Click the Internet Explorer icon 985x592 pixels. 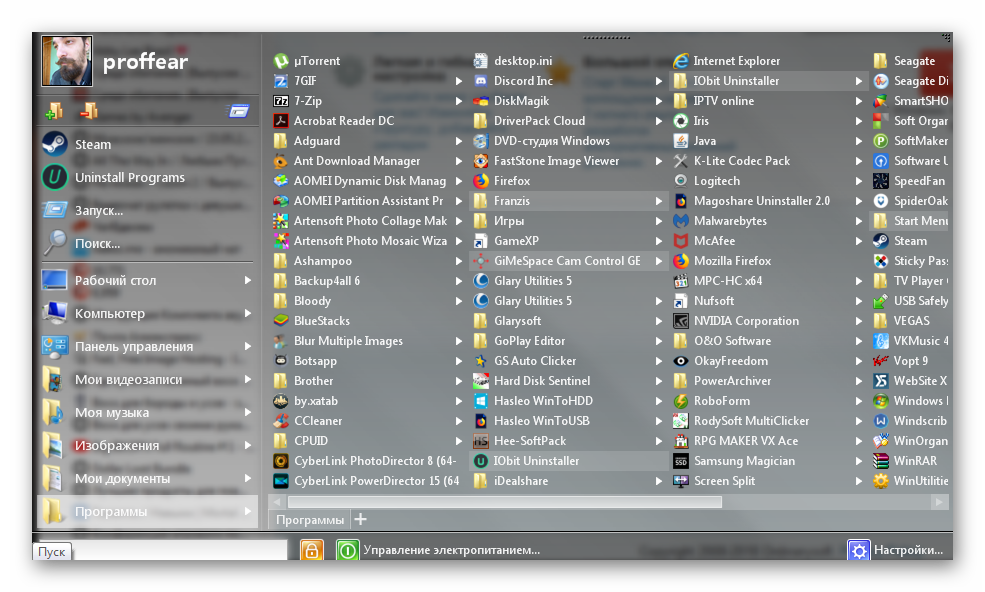(680, 61)
